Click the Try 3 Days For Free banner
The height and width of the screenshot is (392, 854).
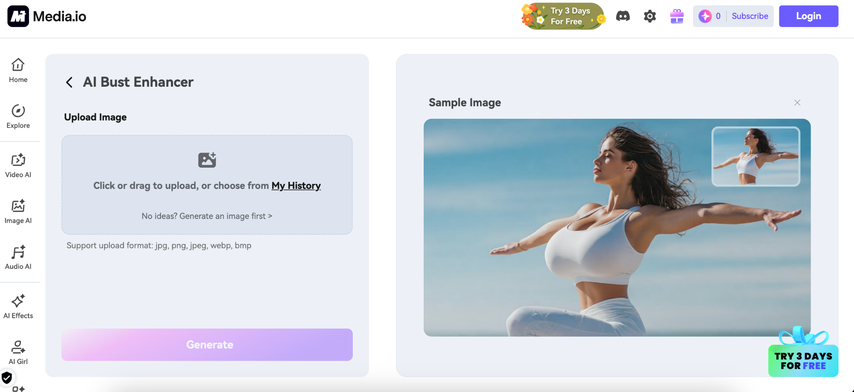(x=563, y=16)
